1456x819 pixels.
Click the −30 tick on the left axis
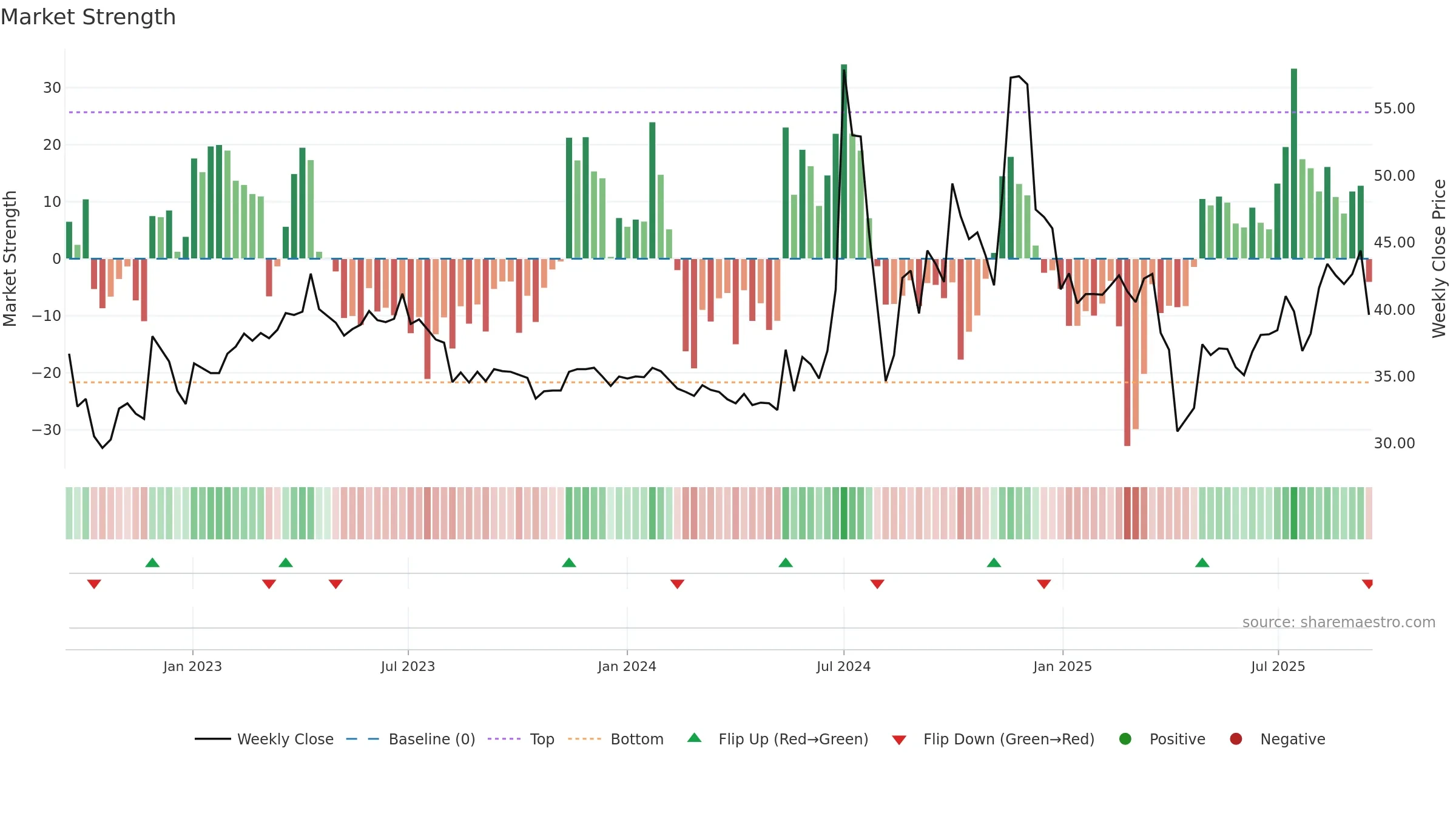tap(47, 430)
